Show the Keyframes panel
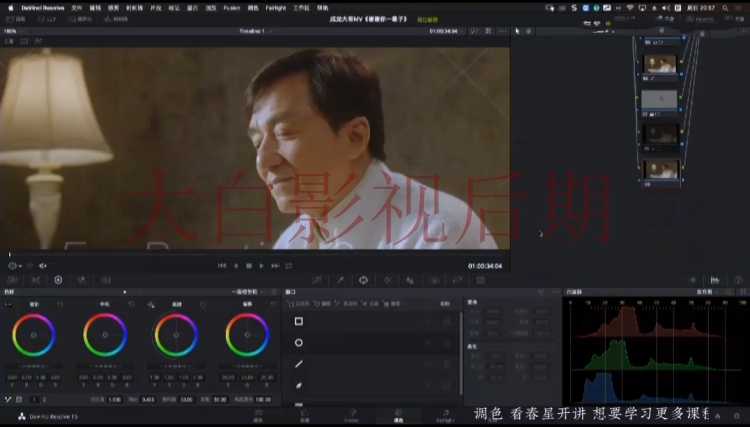The image size is (750, 427). click(x=693, y=280)
